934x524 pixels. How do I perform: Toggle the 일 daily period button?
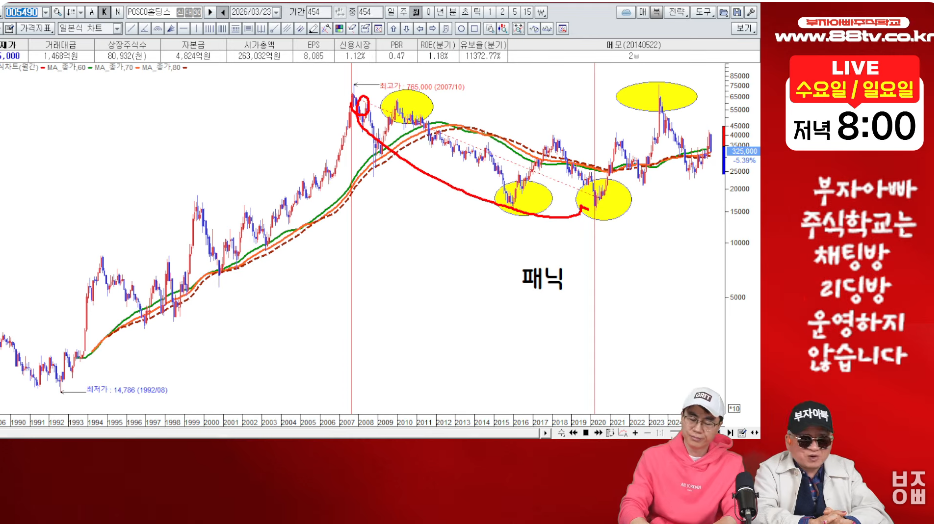pyautogui.click(x=391, y=12)
